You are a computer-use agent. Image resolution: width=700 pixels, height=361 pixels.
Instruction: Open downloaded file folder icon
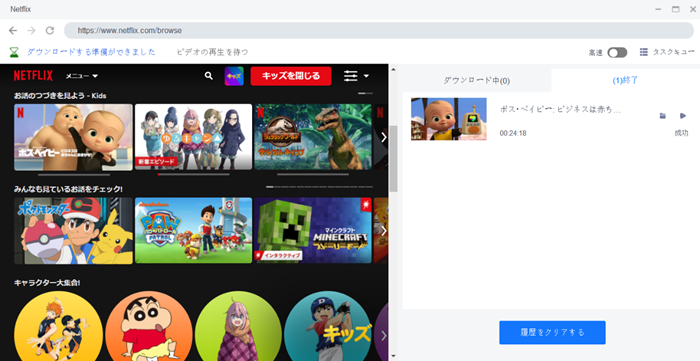tap(662, 116)
